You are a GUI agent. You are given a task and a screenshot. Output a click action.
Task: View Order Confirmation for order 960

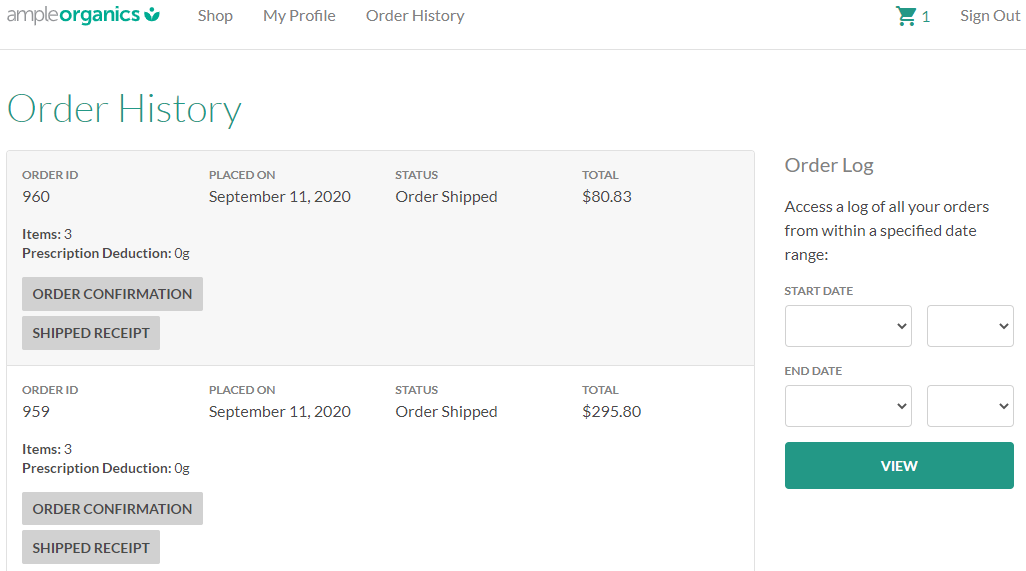click(x=112, y=294)
